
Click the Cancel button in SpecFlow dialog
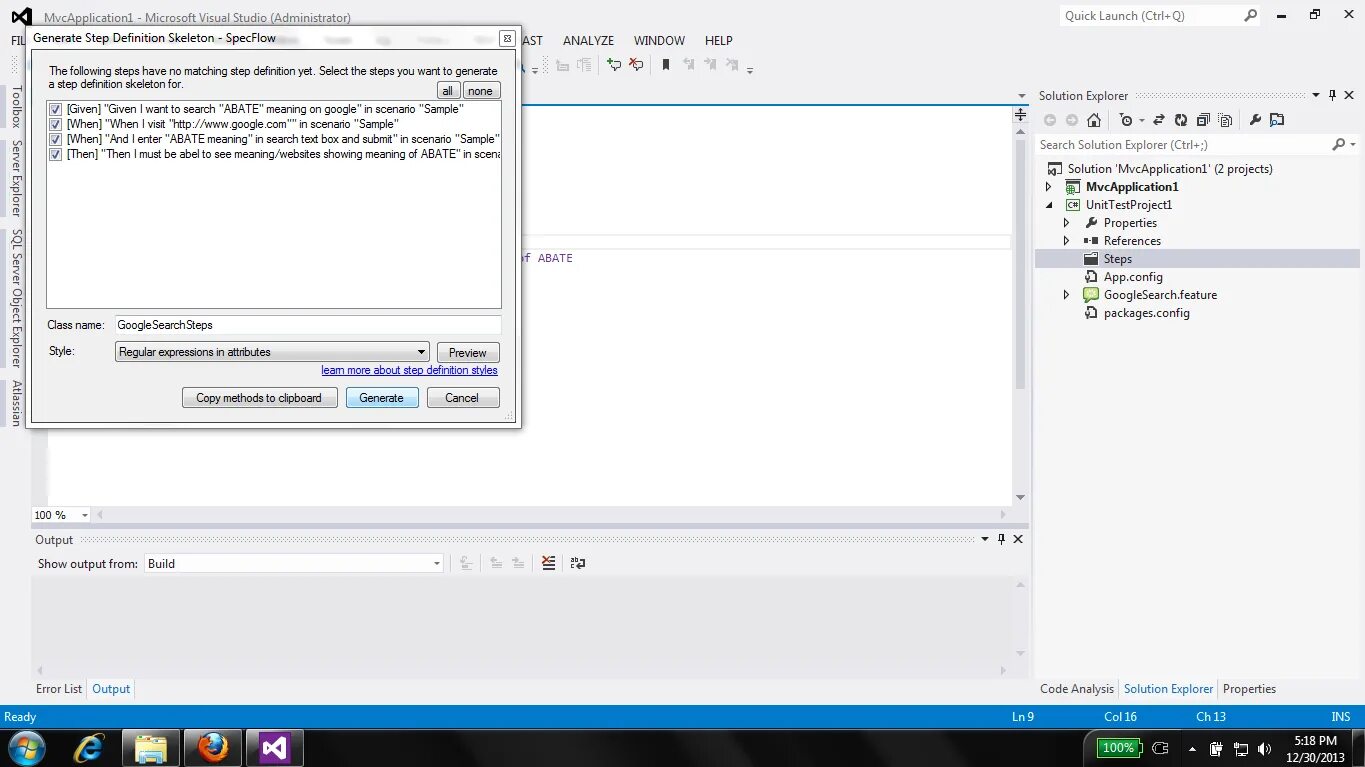click(x=462, y=398)
